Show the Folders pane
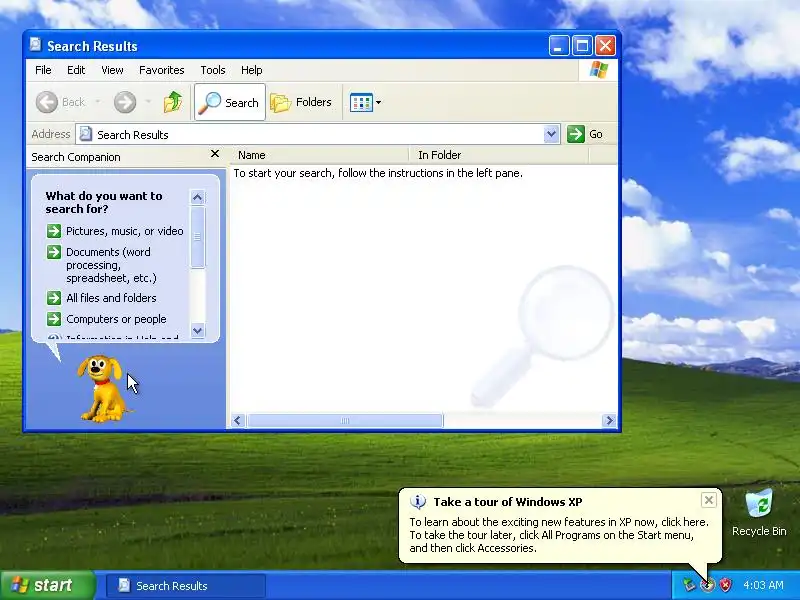Image resolution: width=800 pixels, height=600 pixels. tap(302, 103)
